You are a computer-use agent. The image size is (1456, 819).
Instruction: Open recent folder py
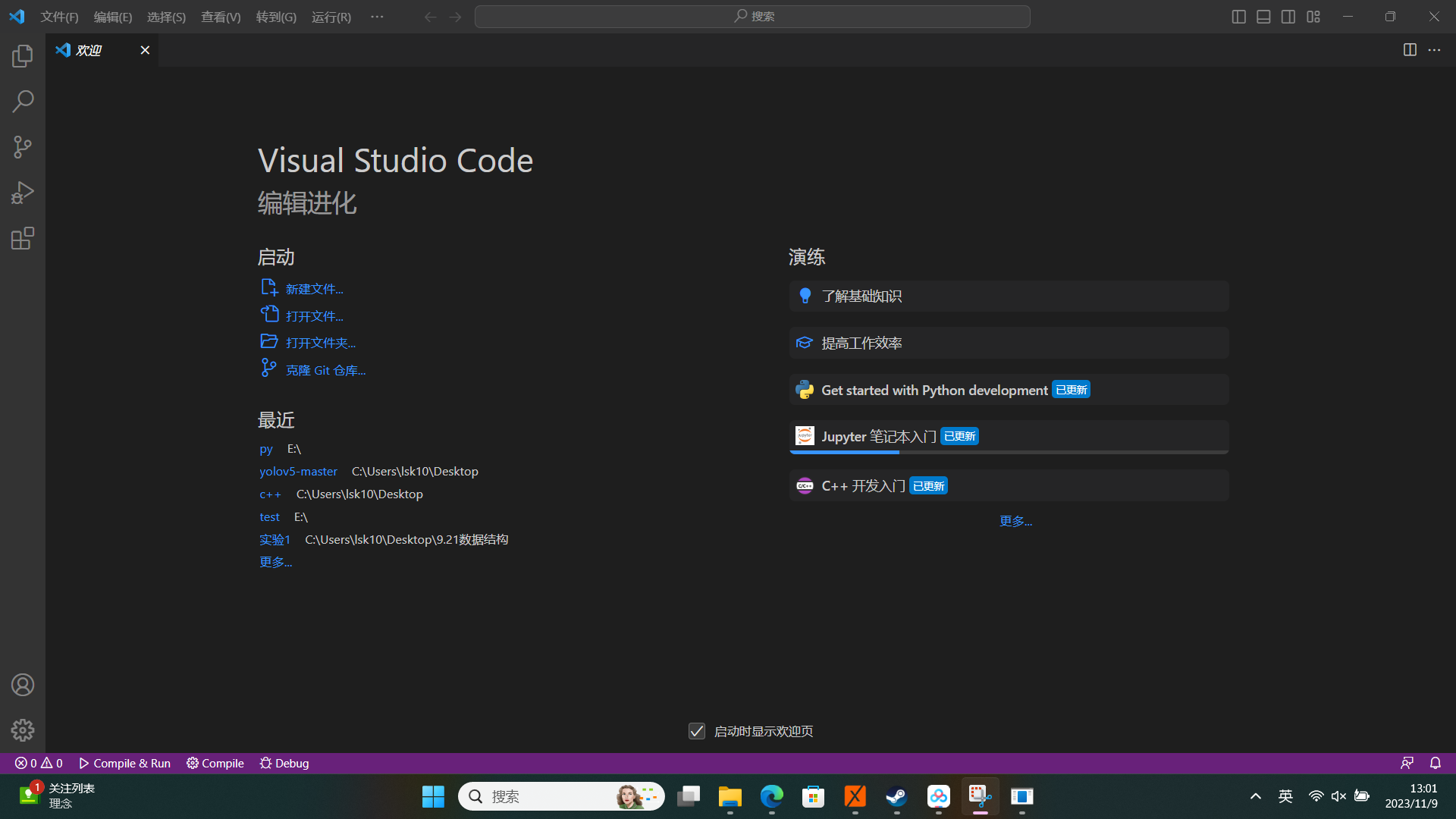[266, 449]
